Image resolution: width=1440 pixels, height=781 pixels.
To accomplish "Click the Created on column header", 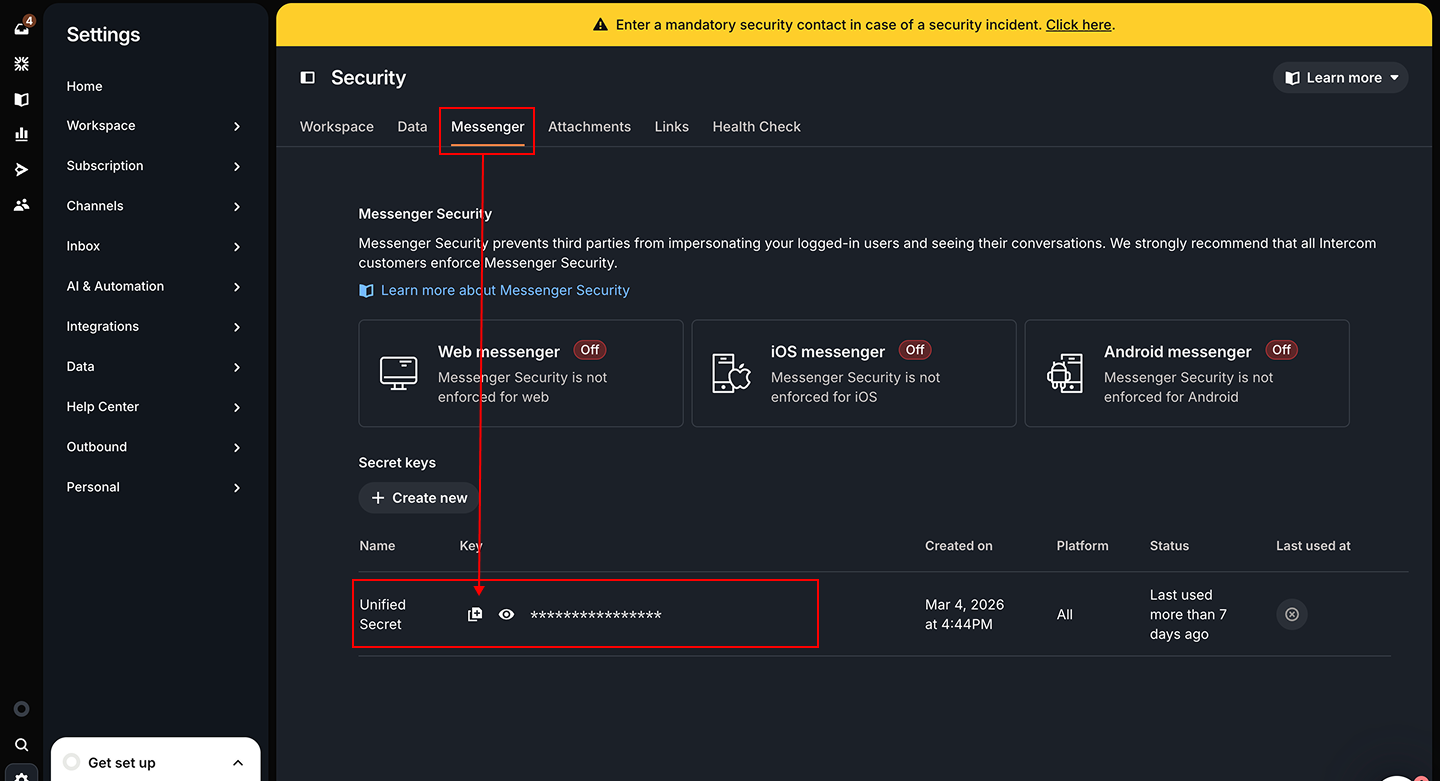I will point(959,546).
